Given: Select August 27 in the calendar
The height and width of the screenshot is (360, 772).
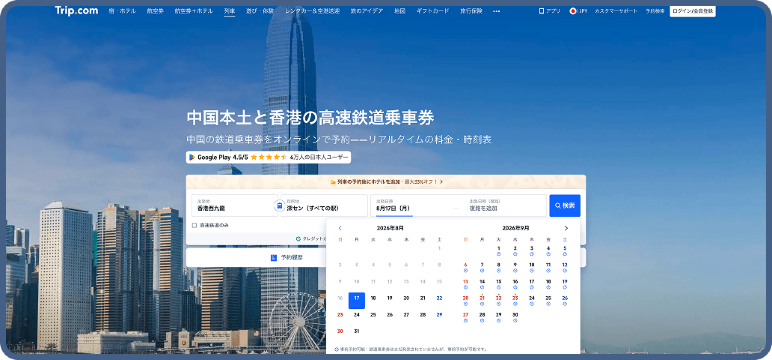Looking at the screenshot, I should tap(406, 315).
